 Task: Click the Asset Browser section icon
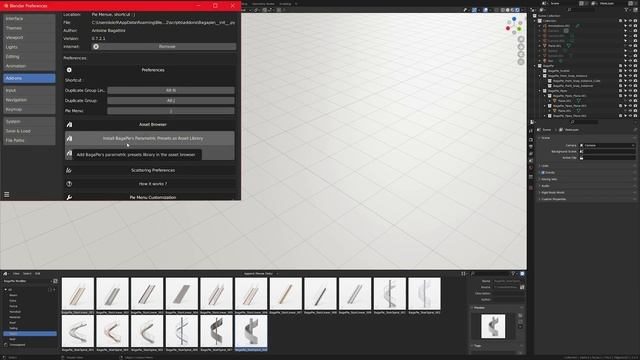pos(69,124)
